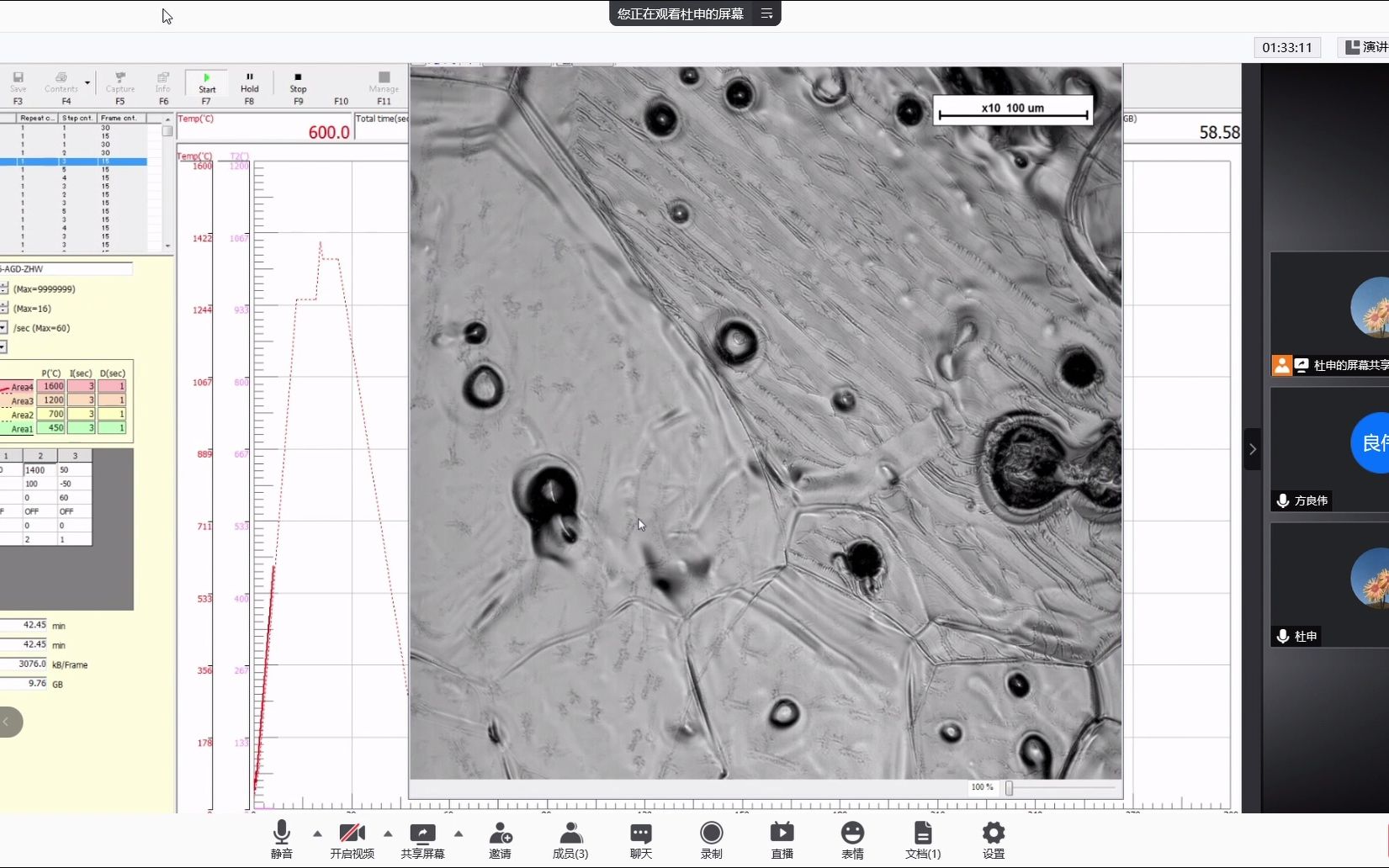Click the x10 100 um scale bar
The height and width of the screenshot is (868, 1389).
[x=1013, y=110]
